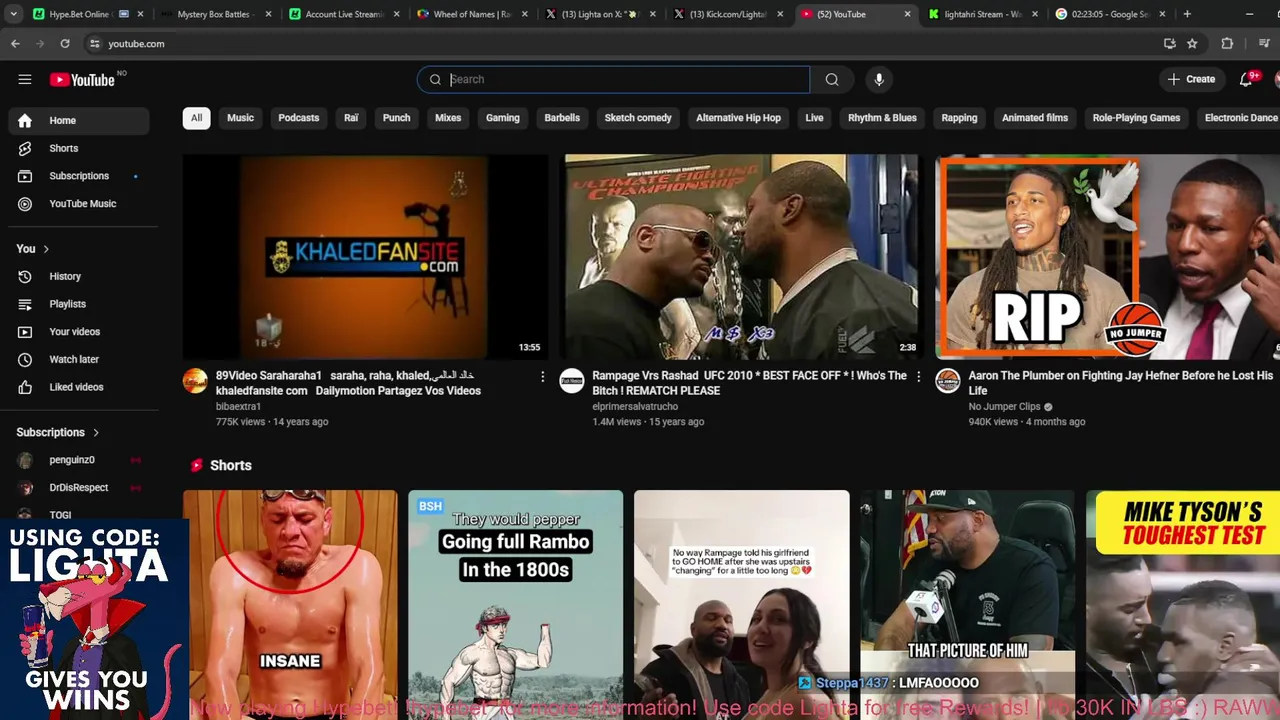Open the No Jumper RIP thumbnail
The width and height of the screenshot is (1280, 720).
tap(1107, 257)
